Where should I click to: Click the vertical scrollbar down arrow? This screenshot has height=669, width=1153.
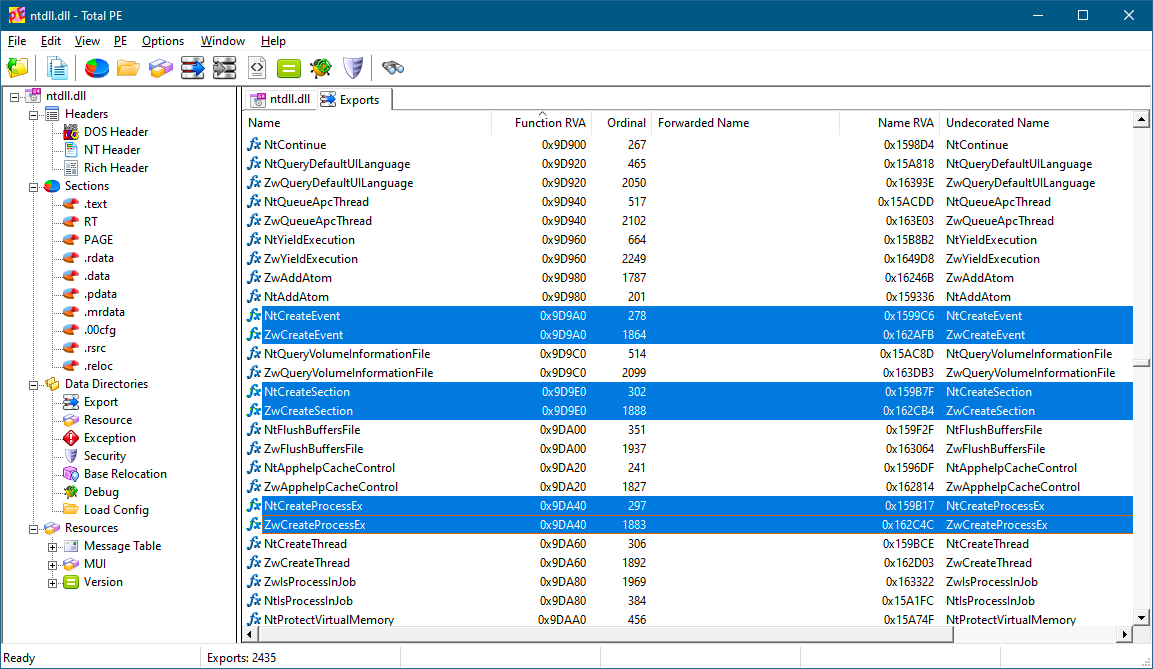click(x=1140, y=618)
